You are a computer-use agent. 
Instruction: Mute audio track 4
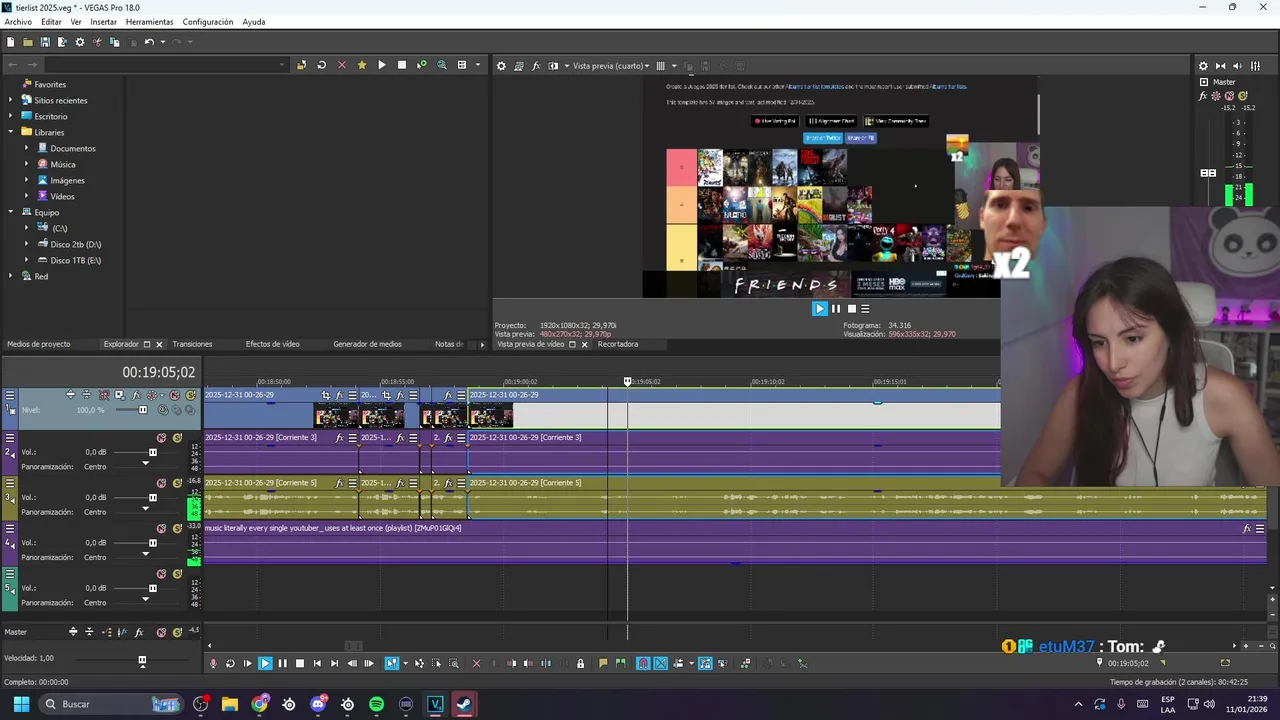pos(161,529)
